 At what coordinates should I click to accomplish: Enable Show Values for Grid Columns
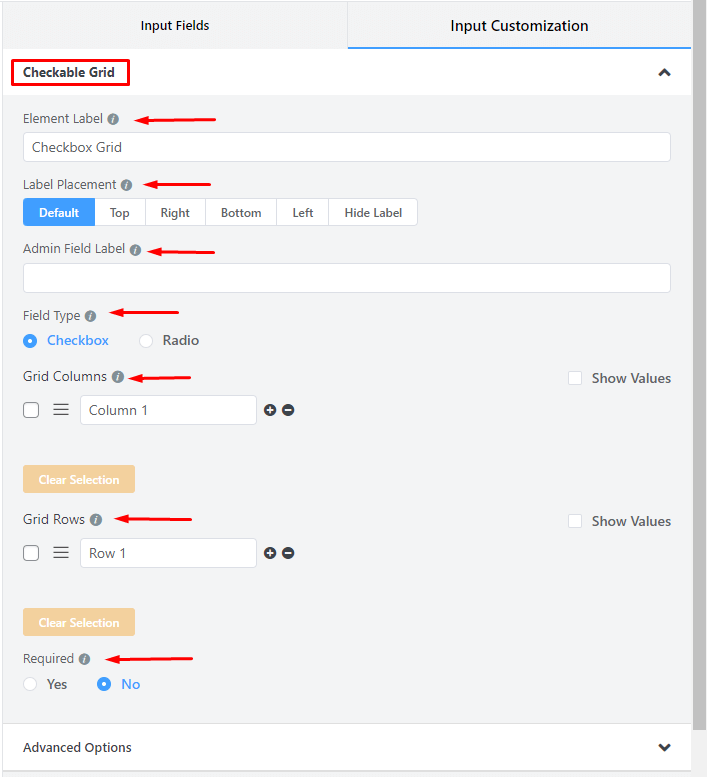point(575,378)
